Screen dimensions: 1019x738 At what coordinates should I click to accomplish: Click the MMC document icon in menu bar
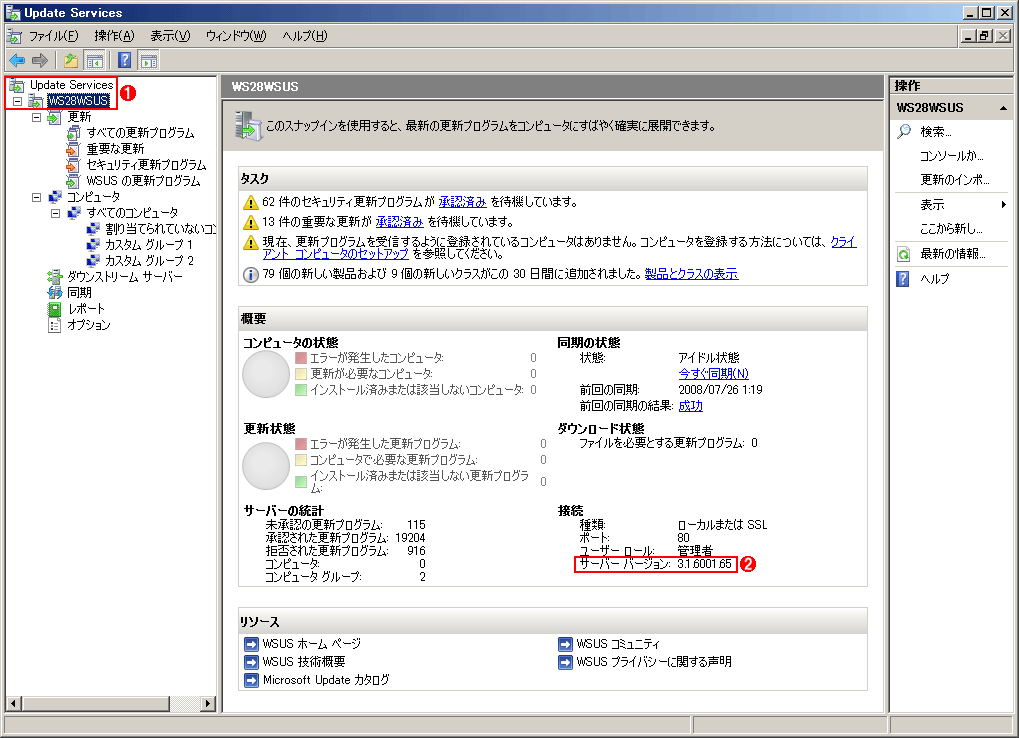14,36
